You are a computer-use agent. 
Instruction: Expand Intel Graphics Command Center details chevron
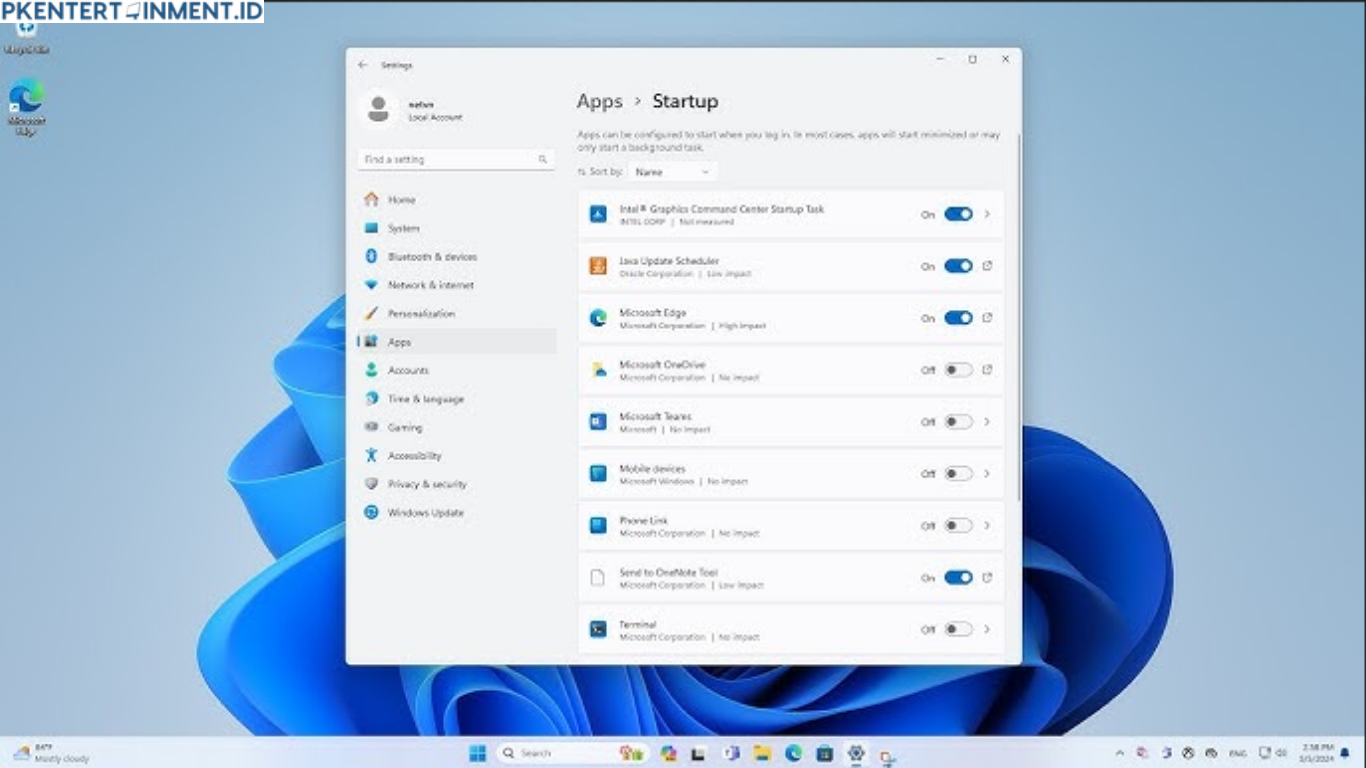coord(987,214)
